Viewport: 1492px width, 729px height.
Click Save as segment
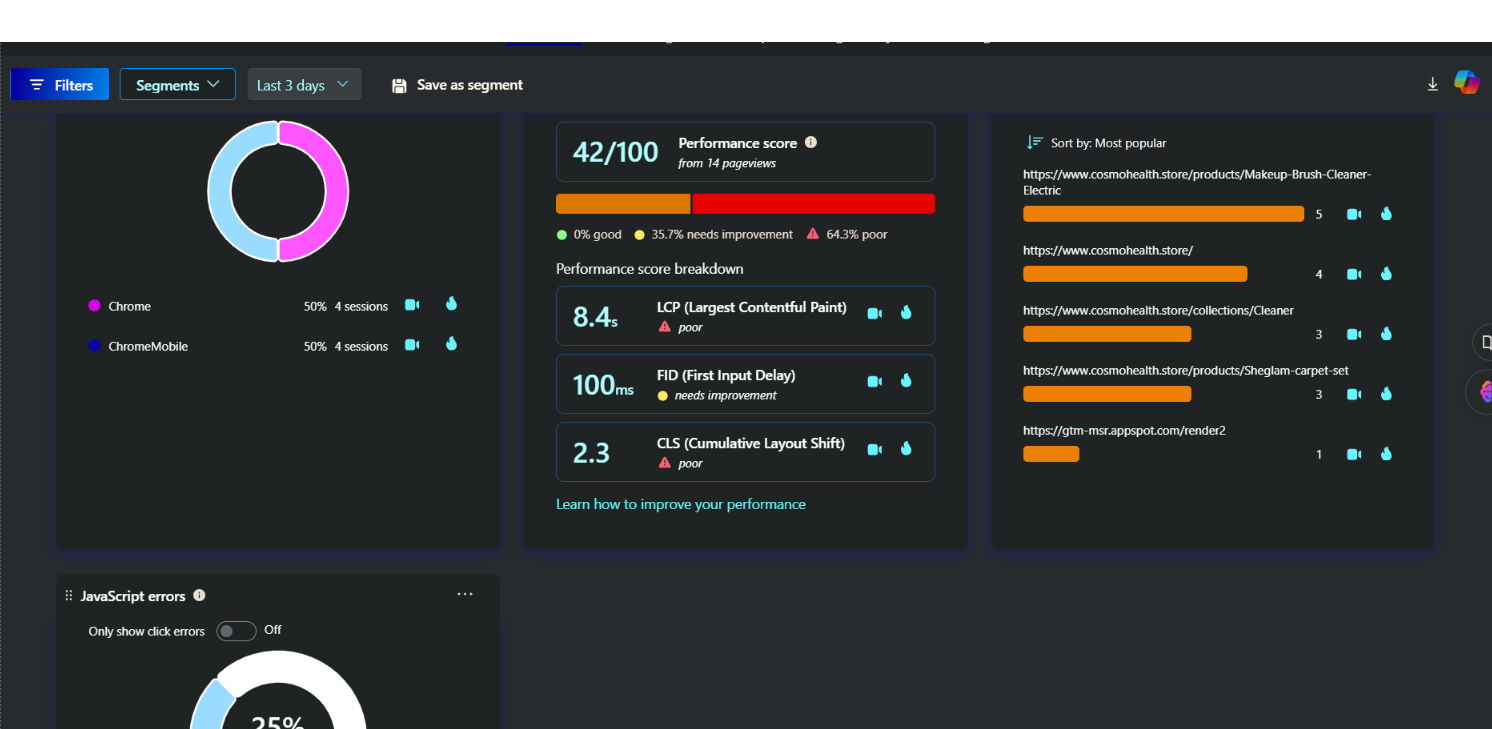coord(457,85)
